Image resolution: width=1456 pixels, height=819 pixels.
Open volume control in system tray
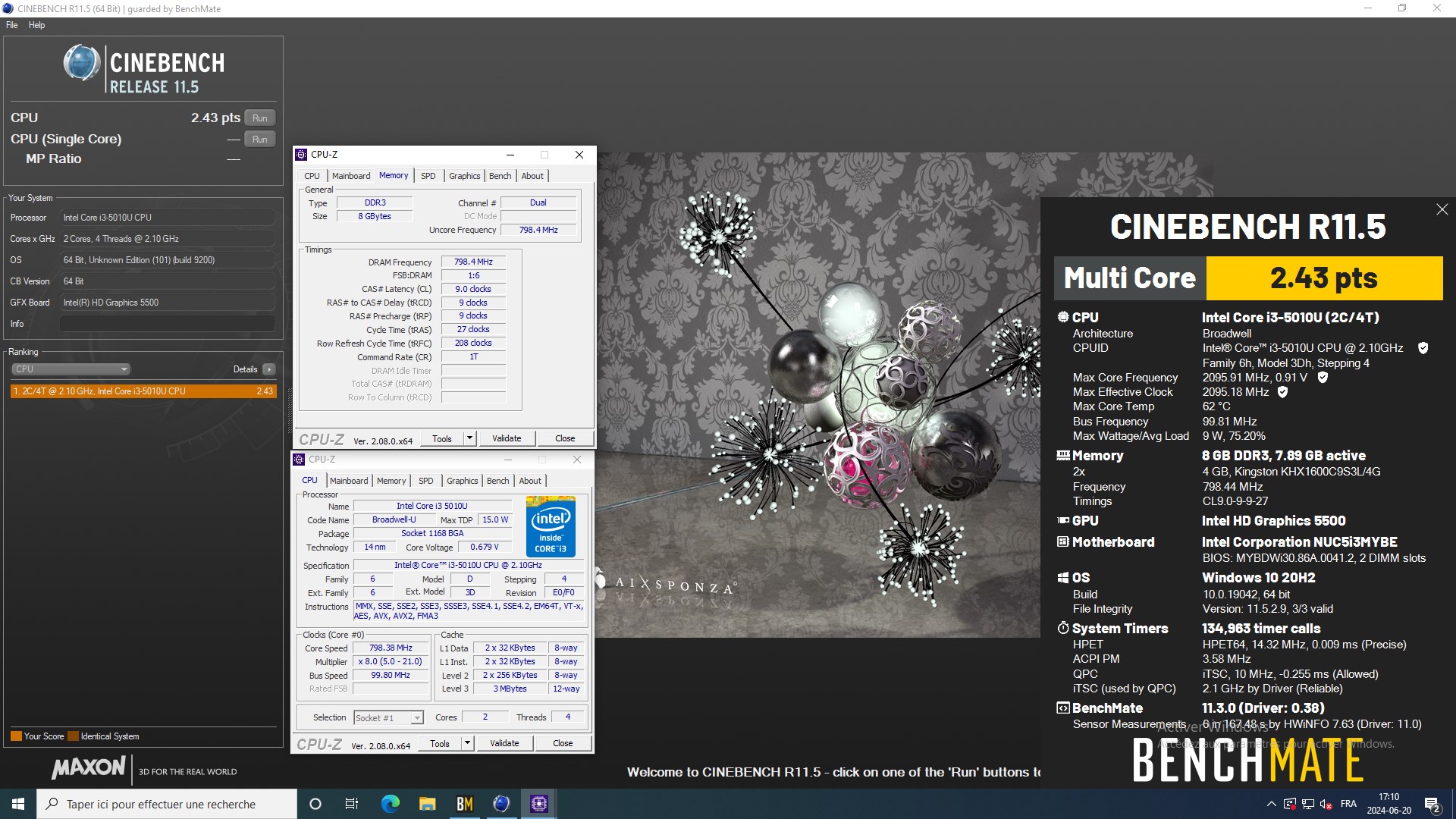tap(1326, 804)
